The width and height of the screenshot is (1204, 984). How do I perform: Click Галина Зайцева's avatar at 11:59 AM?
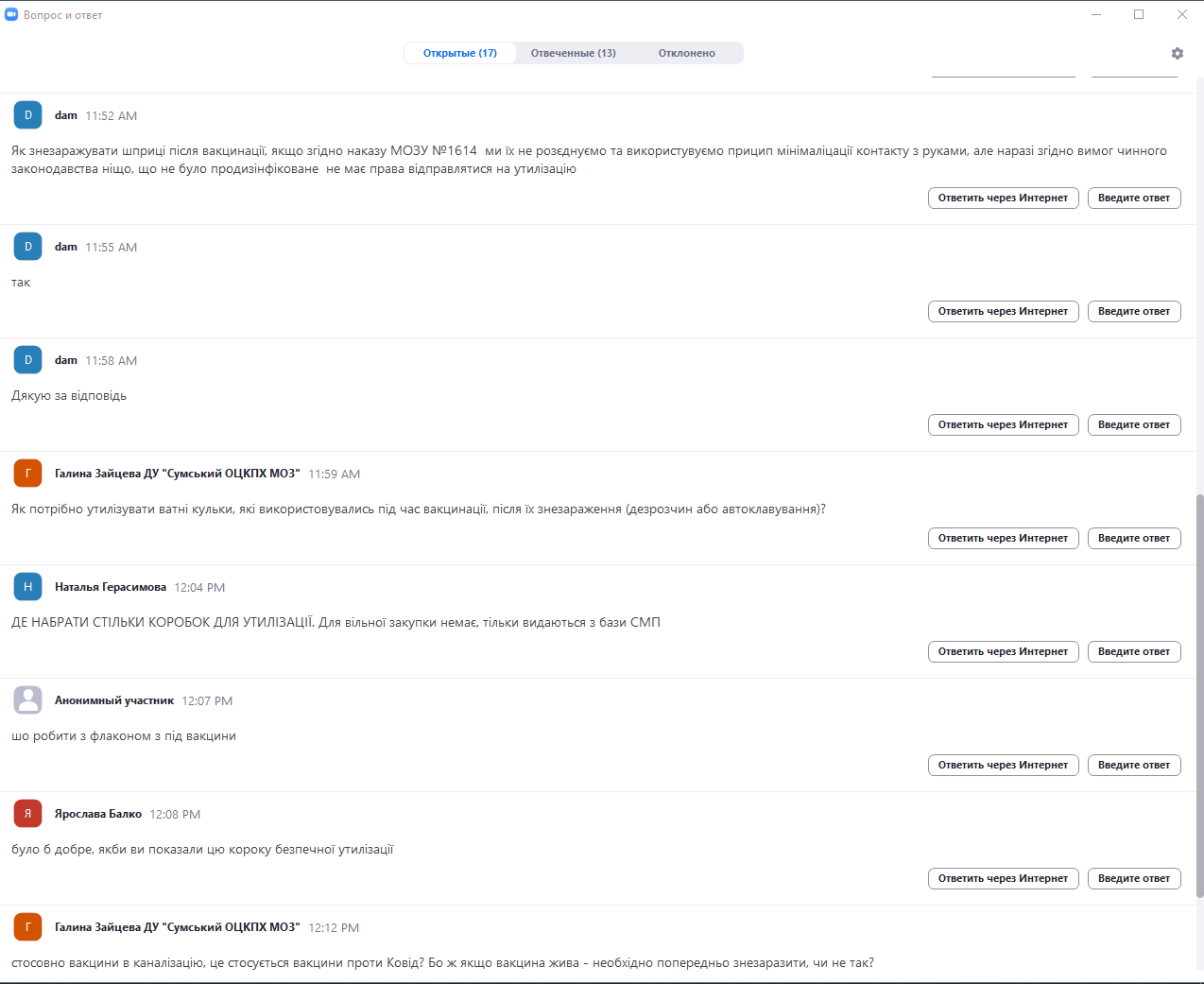click(28, 474)
